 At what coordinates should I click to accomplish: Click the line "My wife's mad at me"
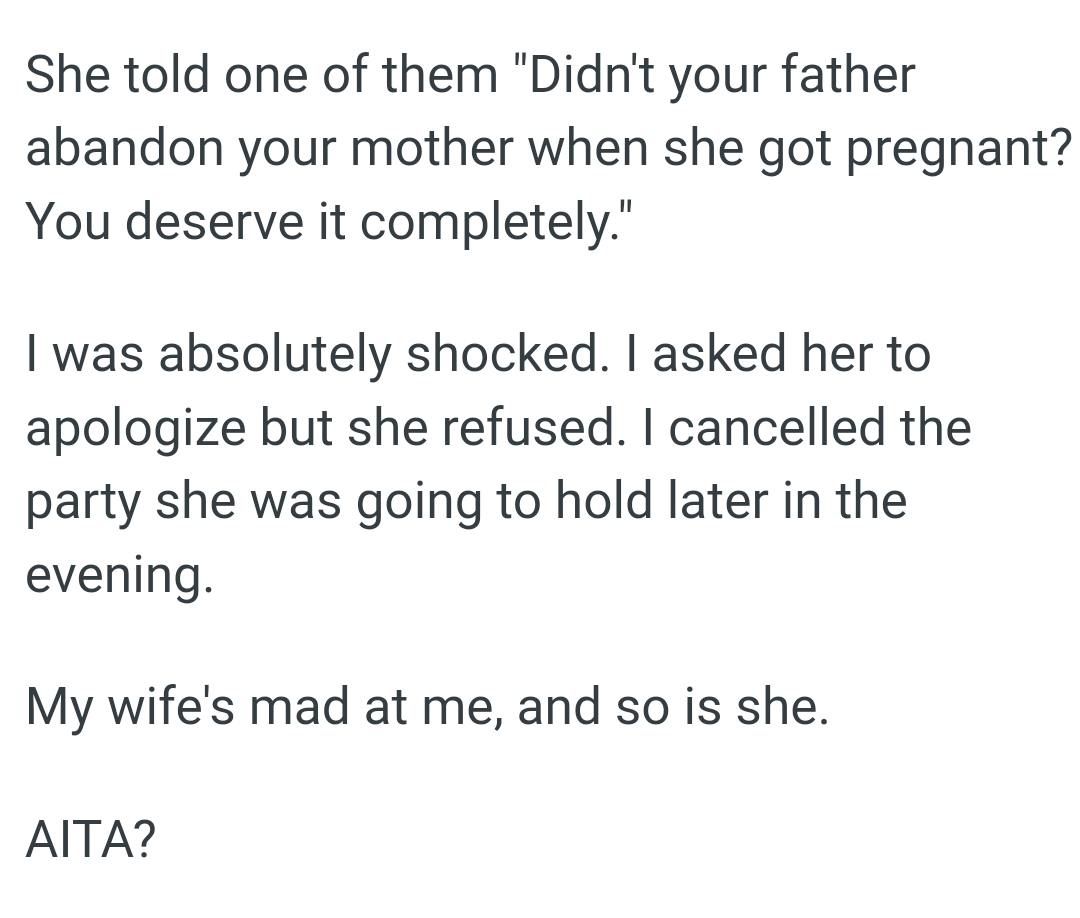click(265, 708)
